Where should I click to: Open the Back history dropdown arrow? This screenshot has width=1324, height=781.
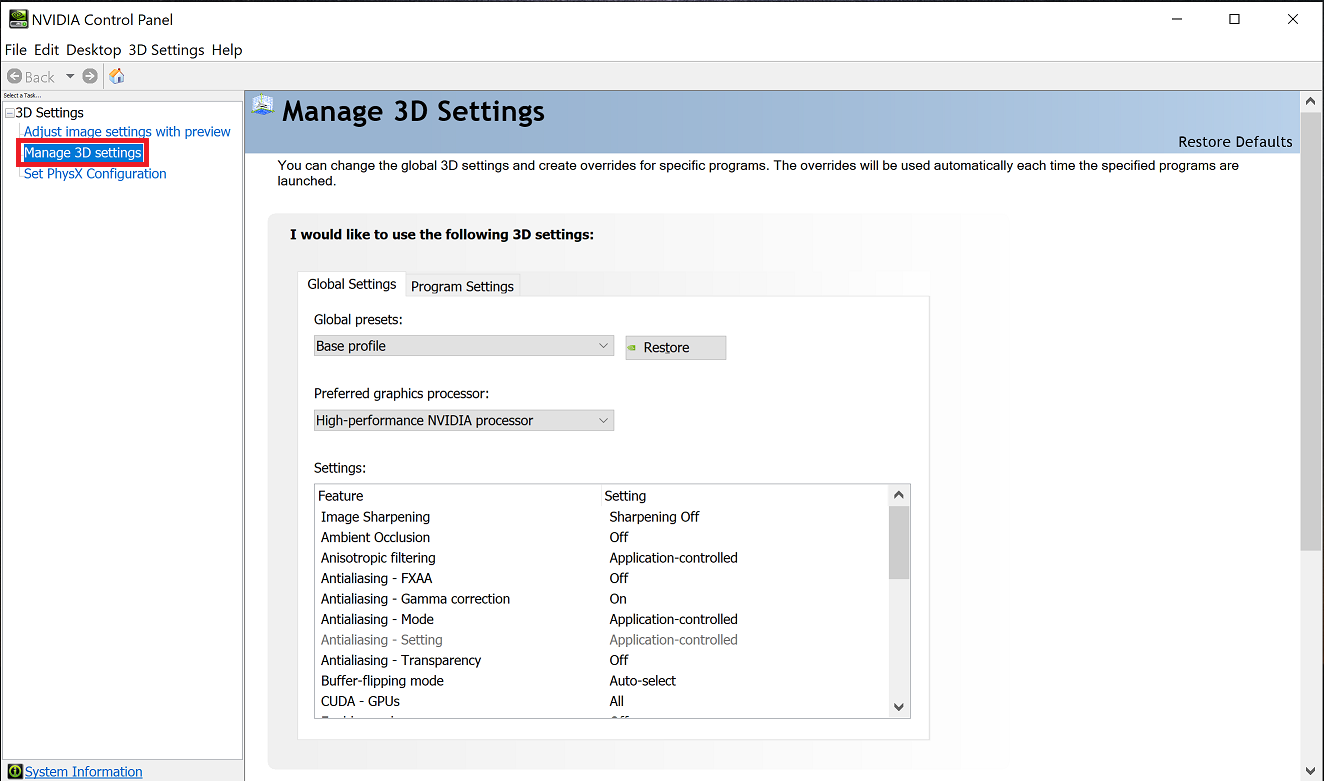(x=70, y=77)
